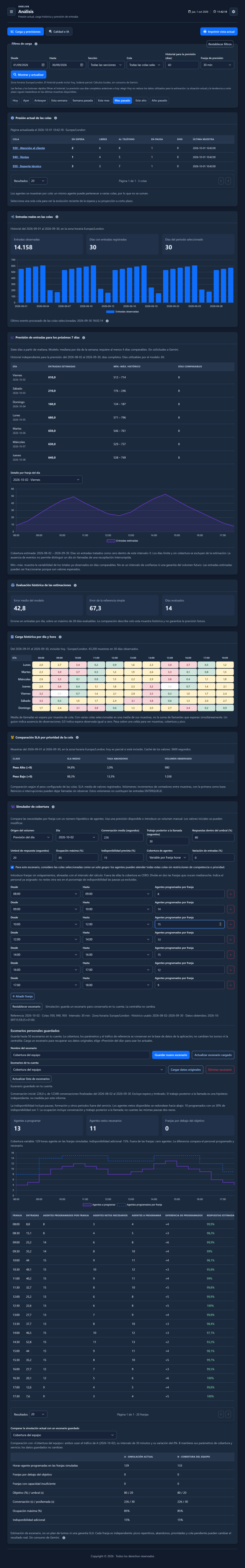Select the Mes pasado date preset
The height and width of the screenshot is (1568, 245).
[x=122, y=100]
